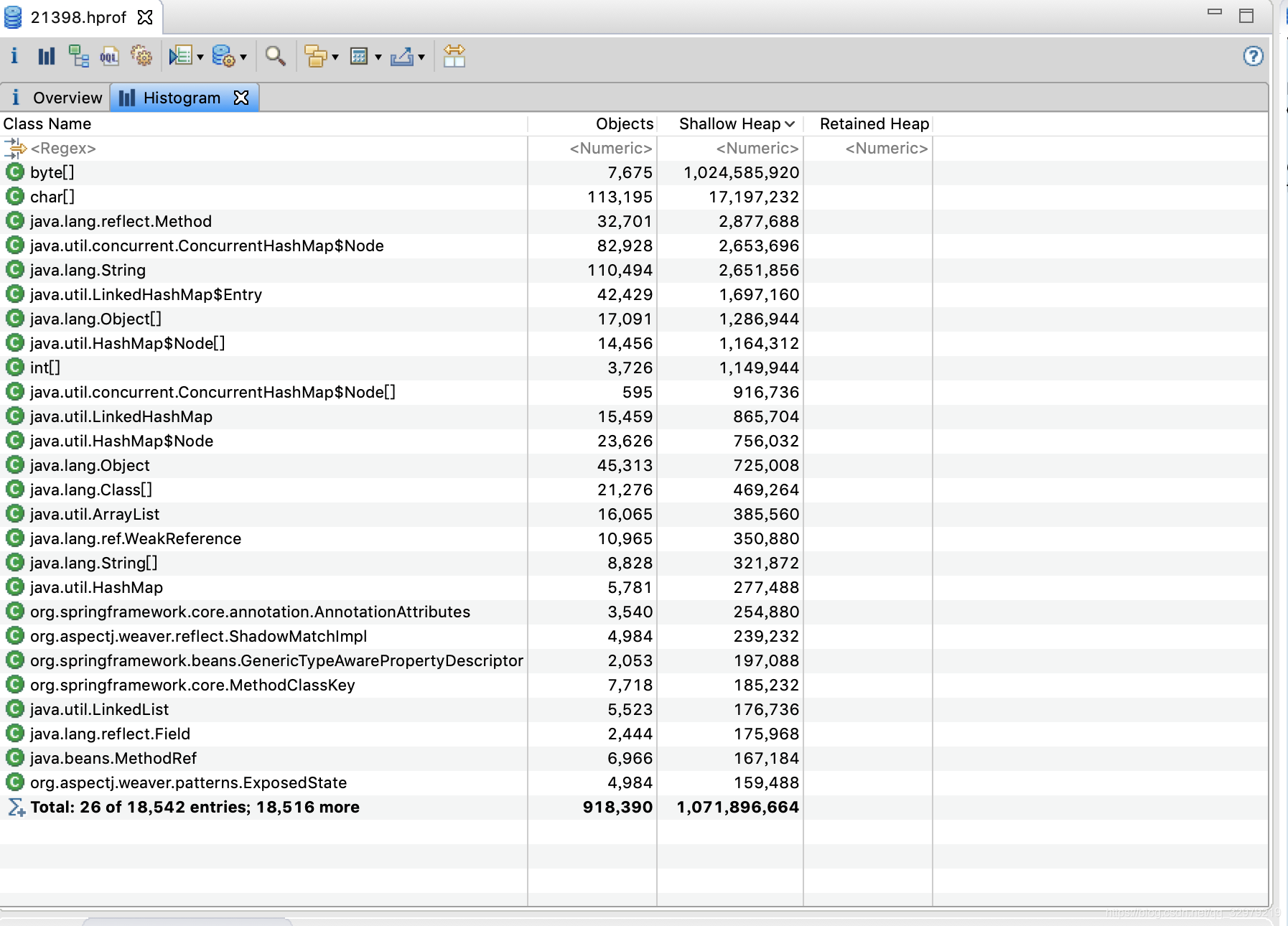Image resolution: width=1288 pixels, height=926 pixels.
Task: Click the group result by icon
Action: [x=316, y=56]
